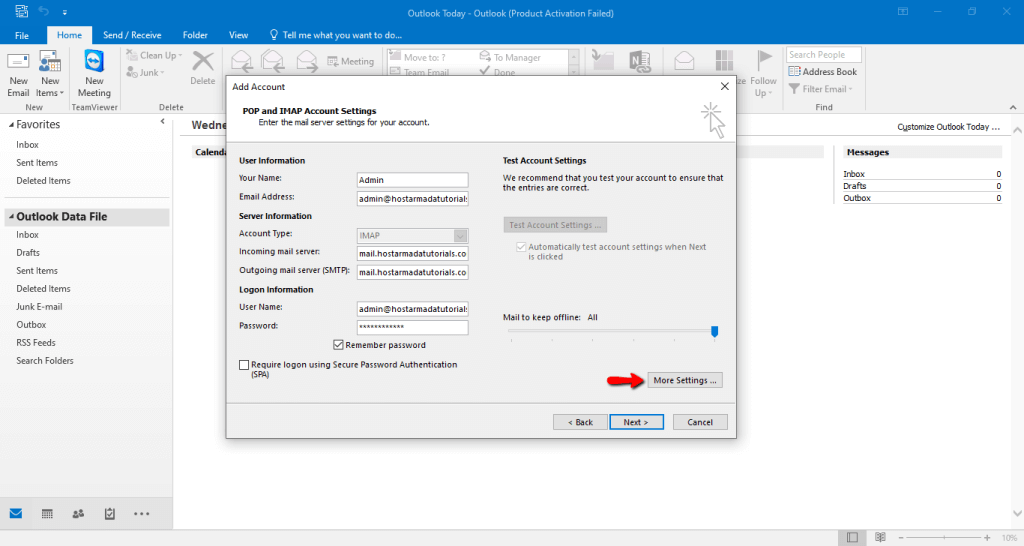Screen dimensions: 1024x546
Task: Open the Account Type dropdown
Action: click(460, 236)
